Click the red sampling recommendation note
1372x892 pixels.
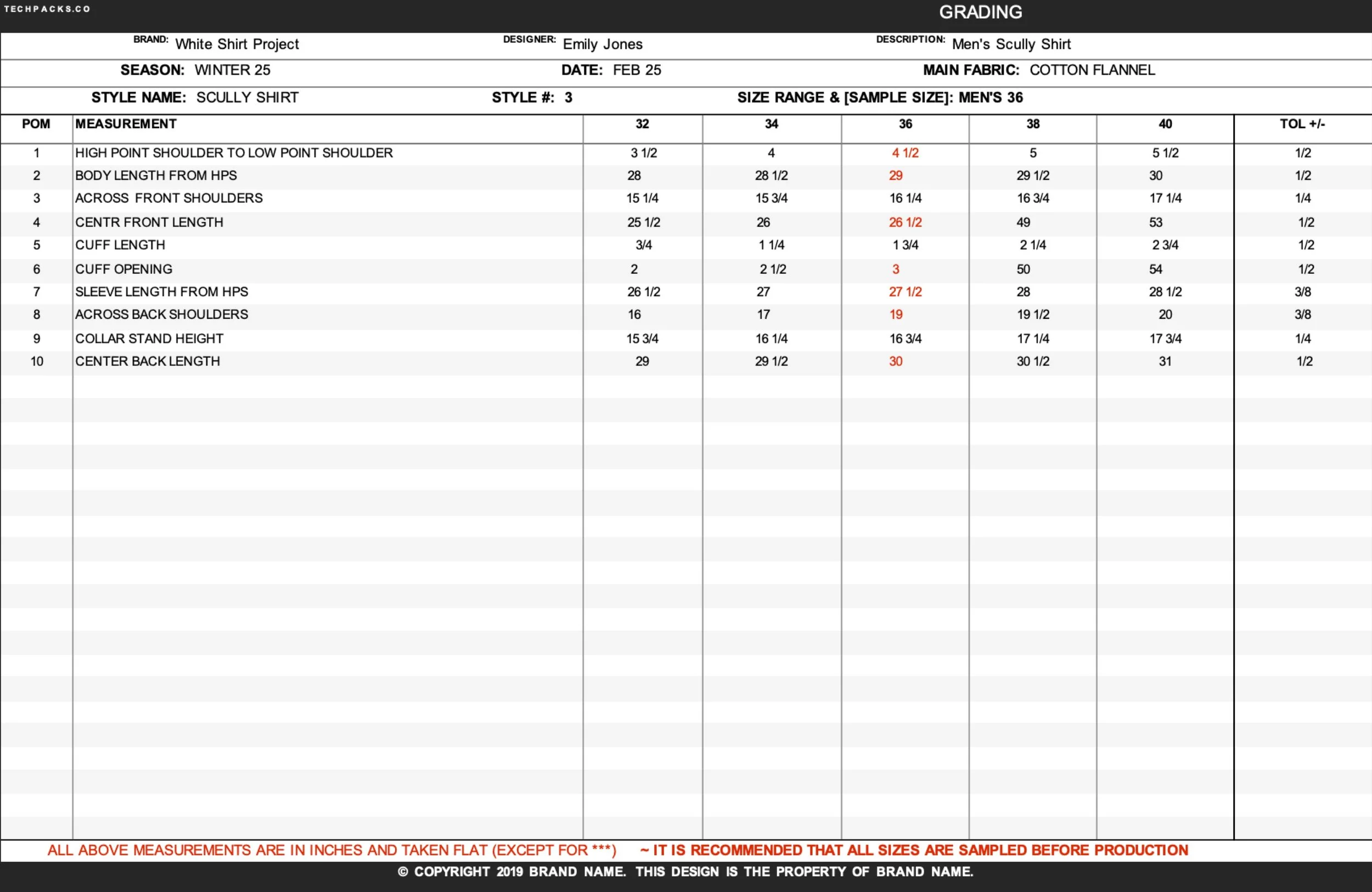tap(914, 850)
